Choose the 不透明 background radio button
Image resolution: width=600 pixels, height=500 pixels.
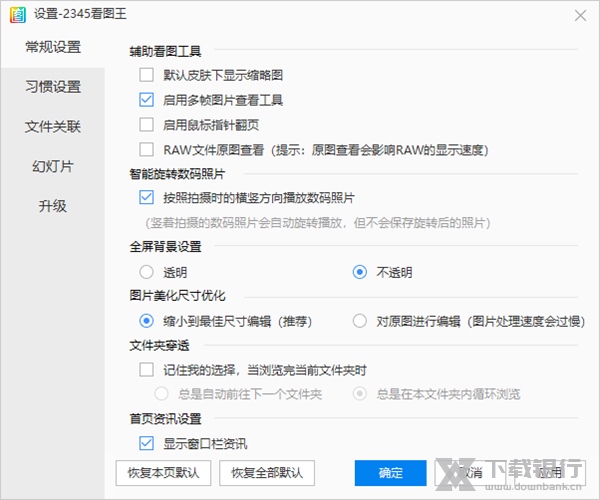coord(360,272)
